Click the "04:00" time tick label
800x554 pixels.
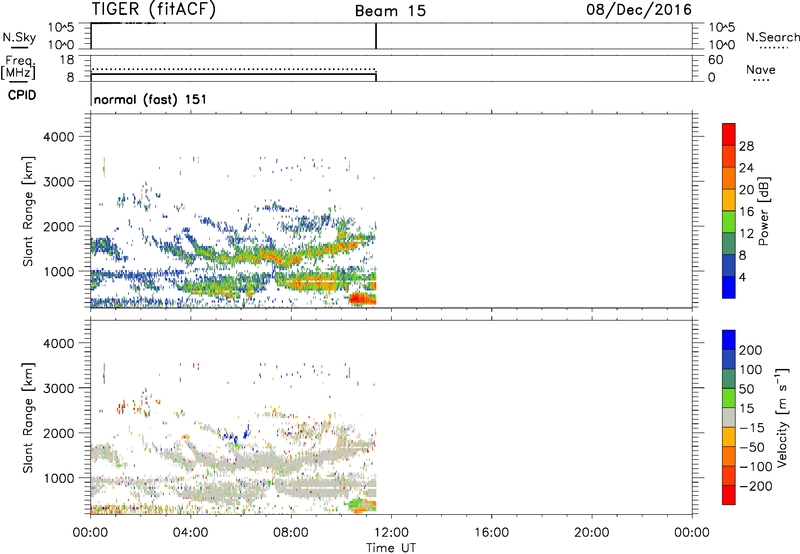tap(190, 533)
